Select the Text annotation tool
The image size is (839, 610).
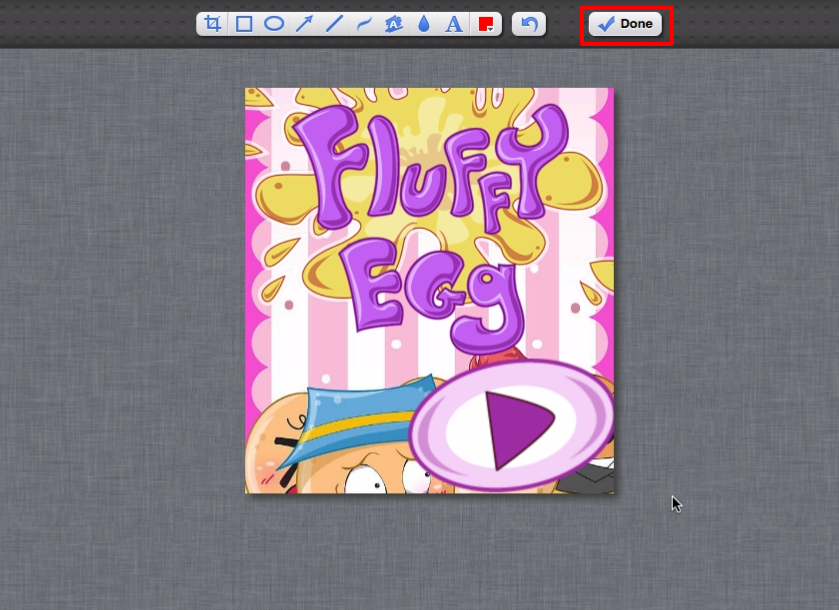454,24
